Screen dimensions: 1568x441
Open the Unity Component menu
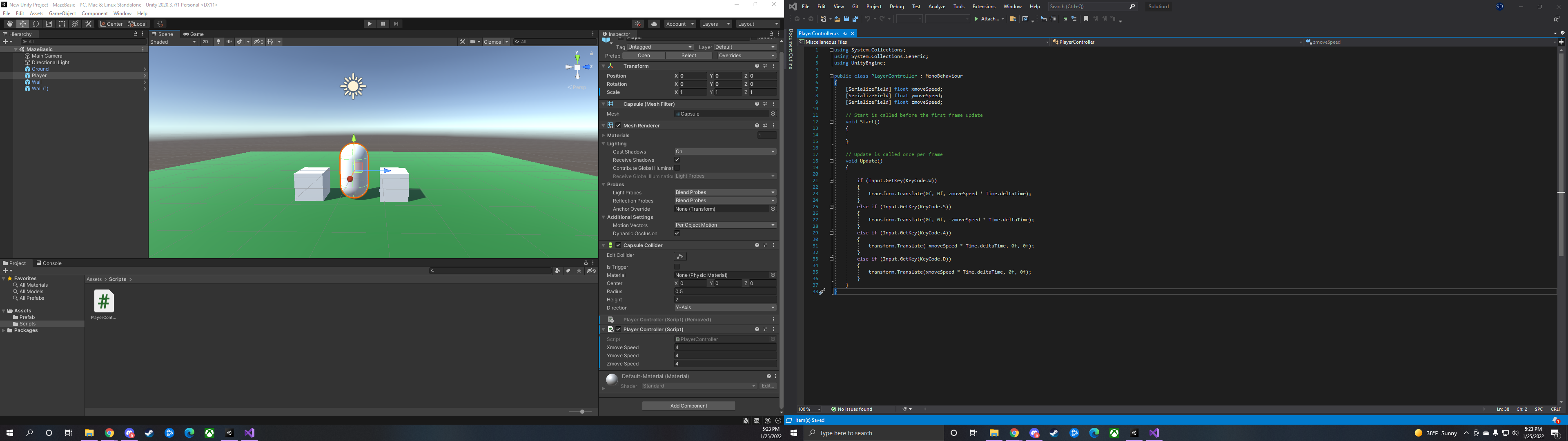95,13
